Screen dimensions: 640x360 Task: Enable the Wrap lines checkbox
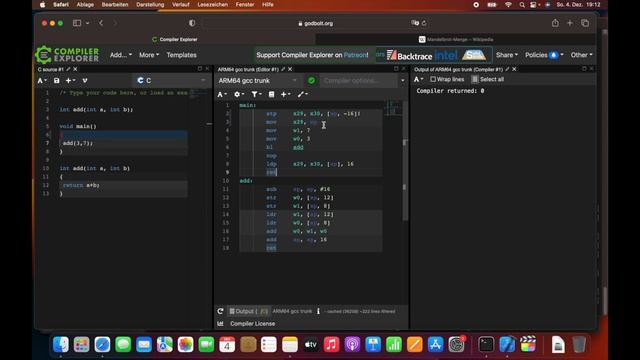[433, 79]
